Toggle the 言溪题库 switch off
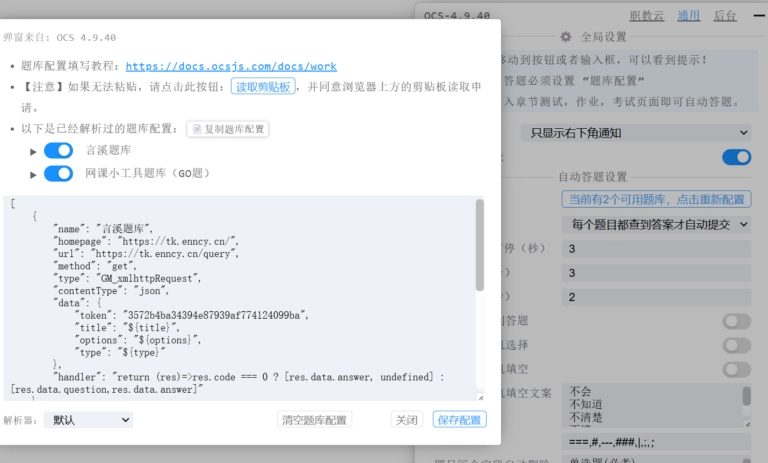768x463 pixels. pos(58,151)
